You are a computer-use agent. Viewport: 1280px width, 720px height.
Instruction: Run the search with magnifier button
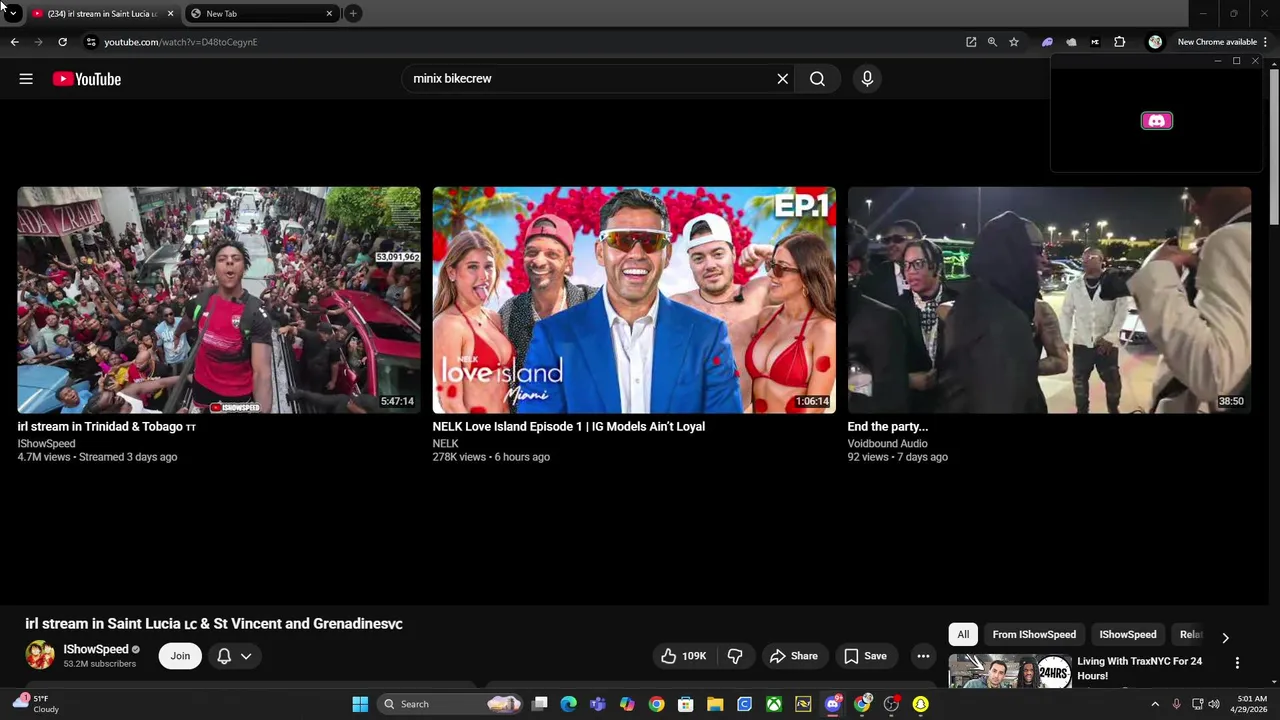click(x=817, y=79)
